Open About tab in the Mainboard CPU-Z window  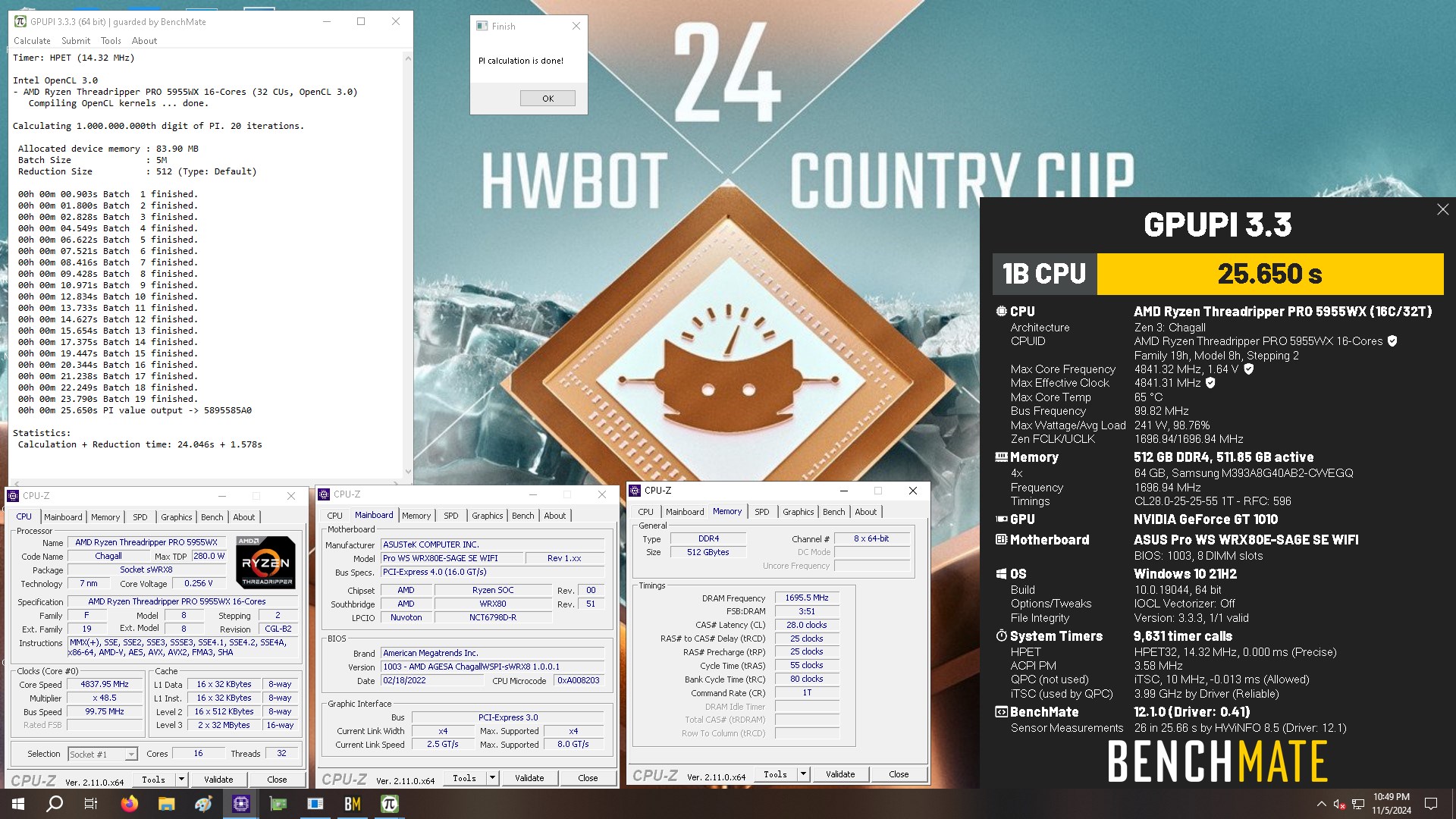point(554,516)
